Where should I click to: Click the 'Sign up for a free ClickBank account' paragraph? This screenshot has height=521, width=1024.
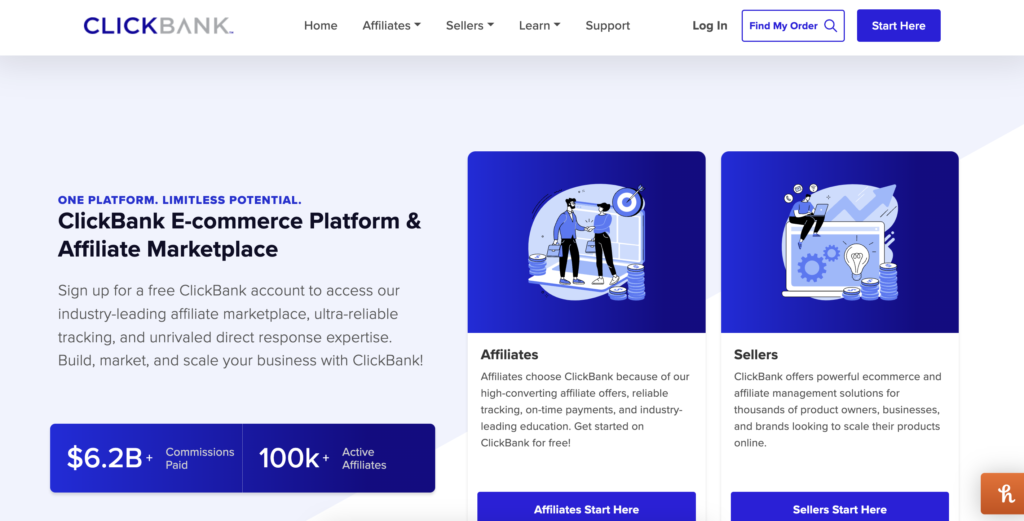240,325
